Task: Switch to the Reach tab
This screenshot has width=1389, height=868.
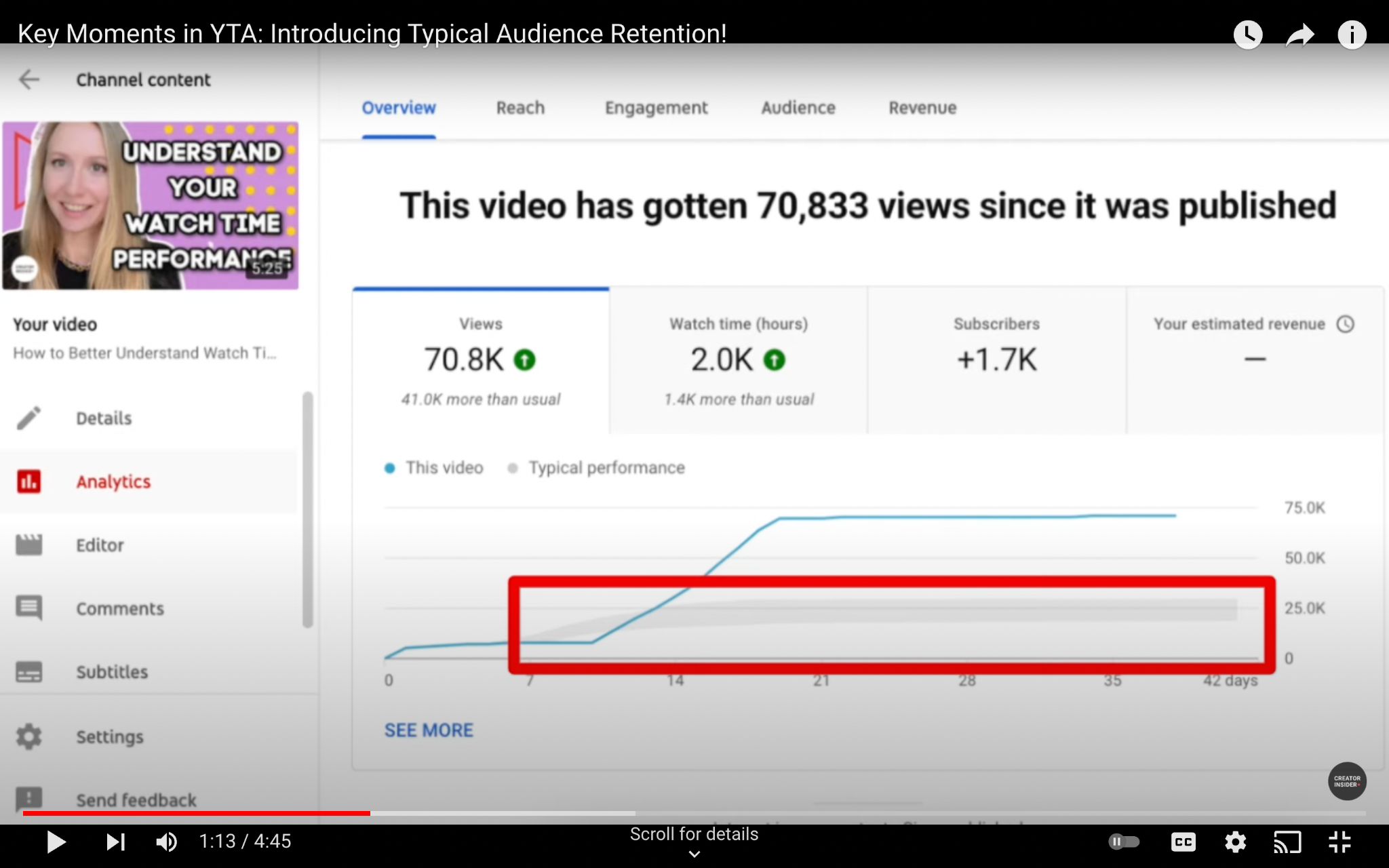Action: [x=520, y=108]
